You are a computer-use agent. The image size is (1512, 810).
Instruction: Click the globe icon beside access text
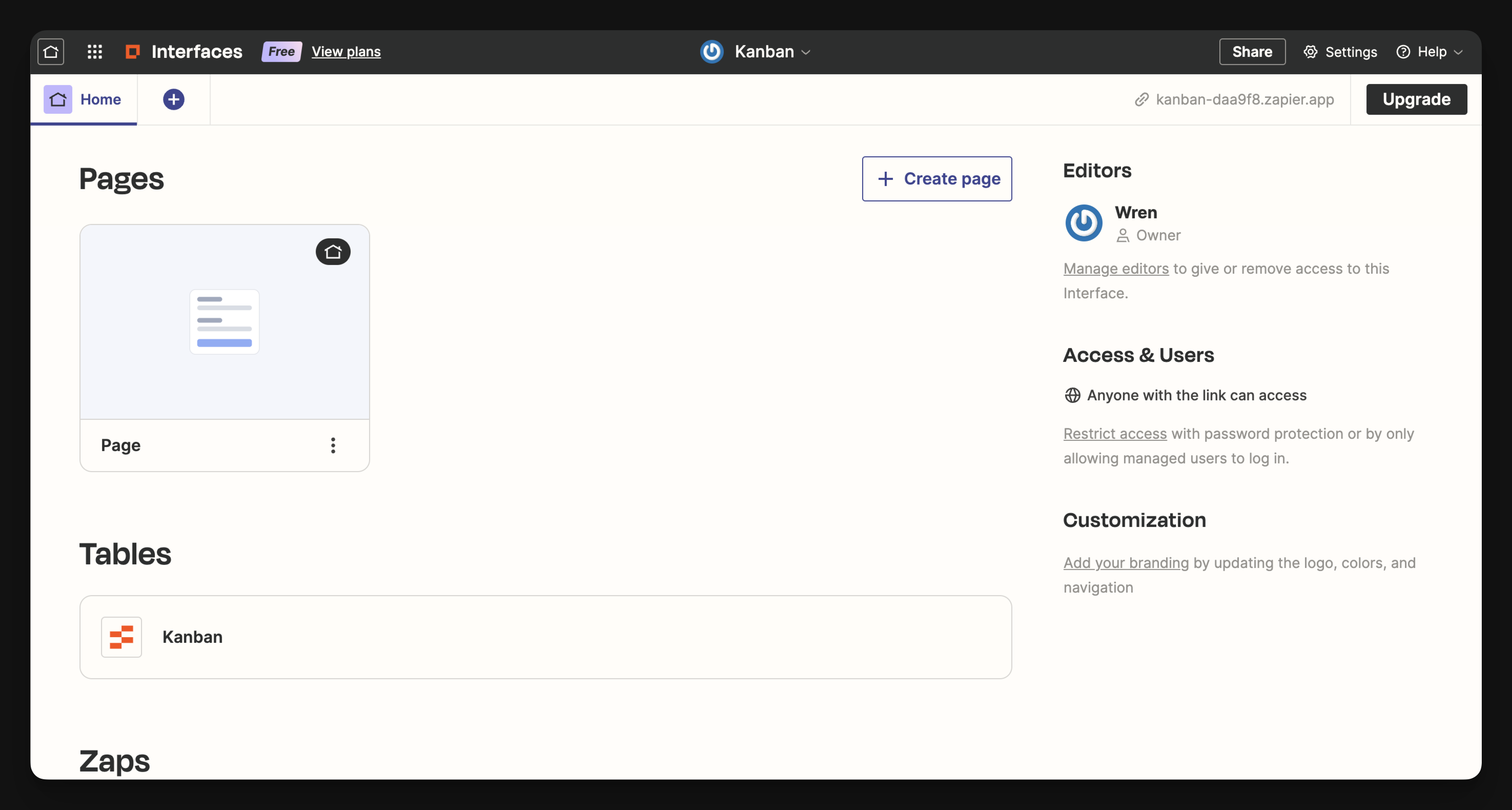(x=1072, y=395)
